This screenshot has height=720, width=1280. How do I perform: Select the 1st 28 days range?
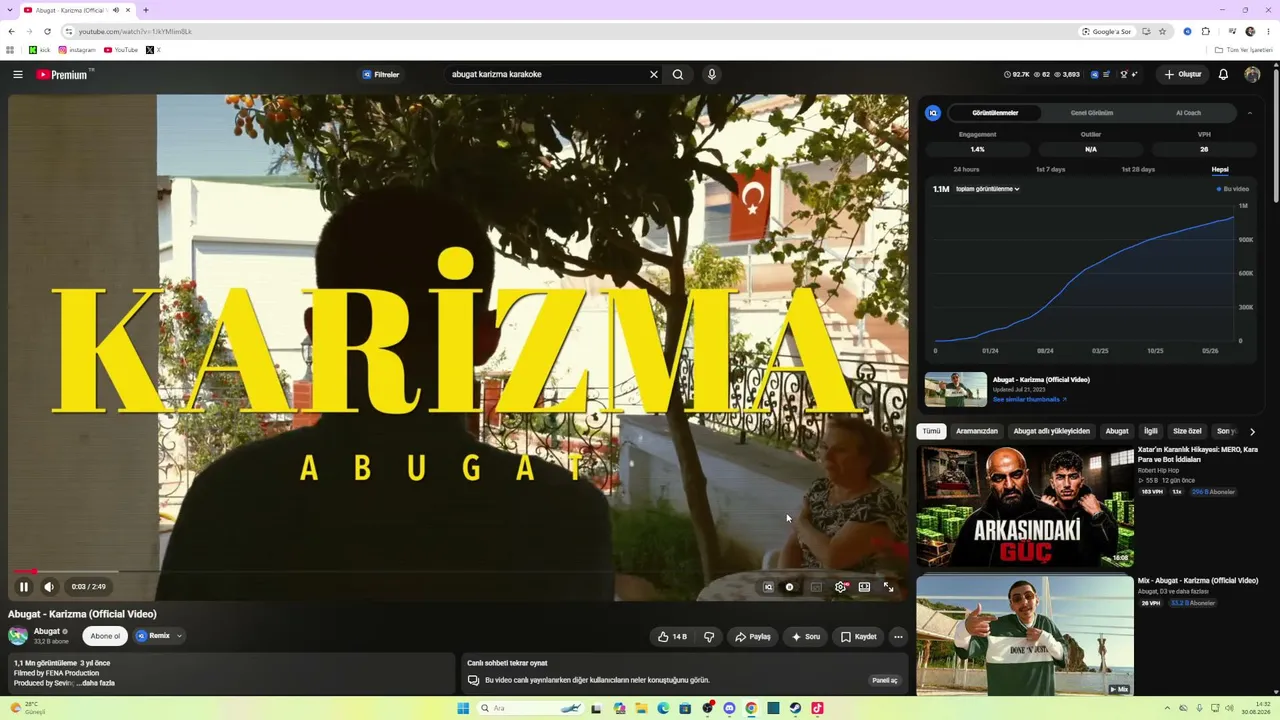tap(1138, 169)
